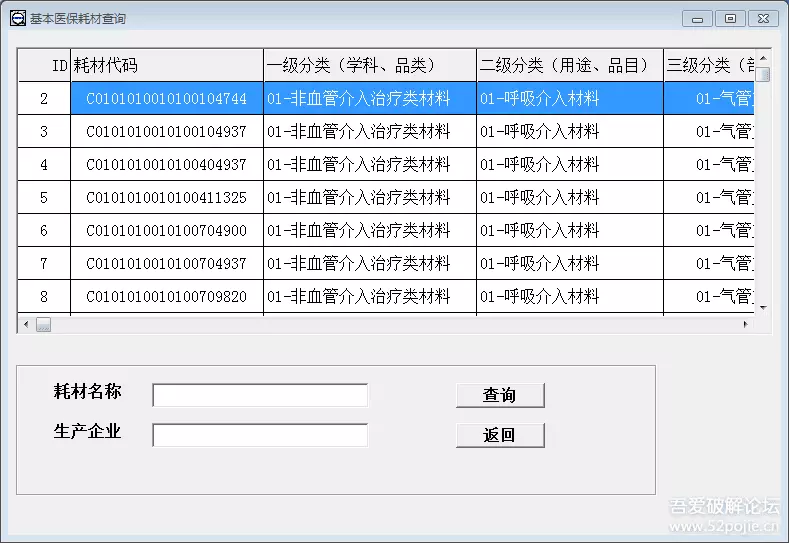Select the 二级分类（用途、品目） column header
Viewport: 789px width, 543px height.
(x=569, y=66)
